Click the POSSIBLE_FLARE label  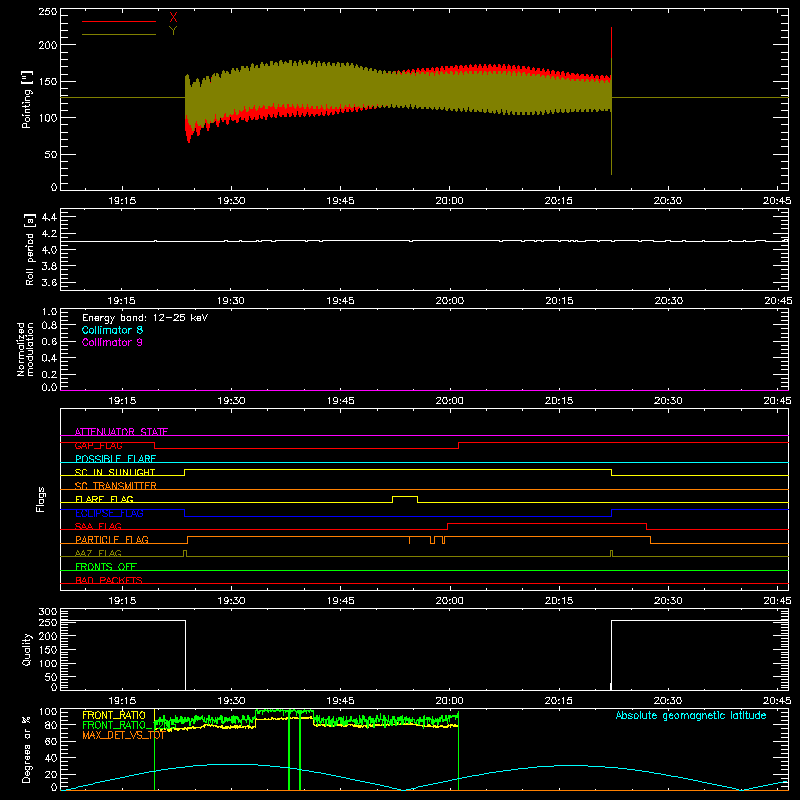[115, 459]
